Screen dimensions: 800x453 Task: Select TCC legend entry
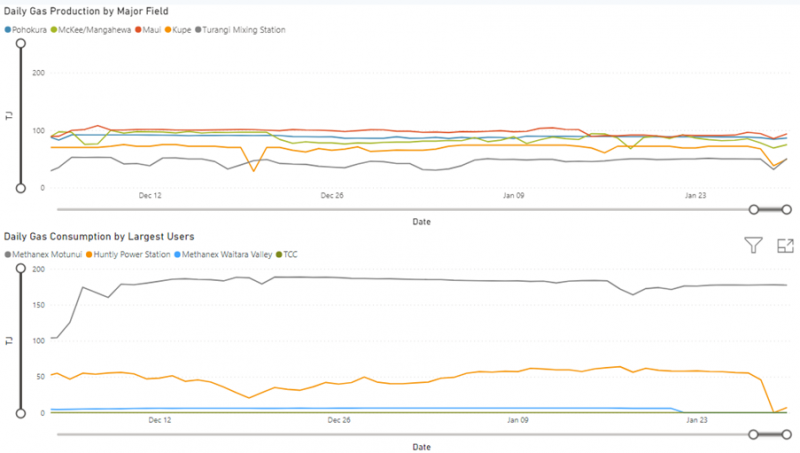click(x=288, y=254)
